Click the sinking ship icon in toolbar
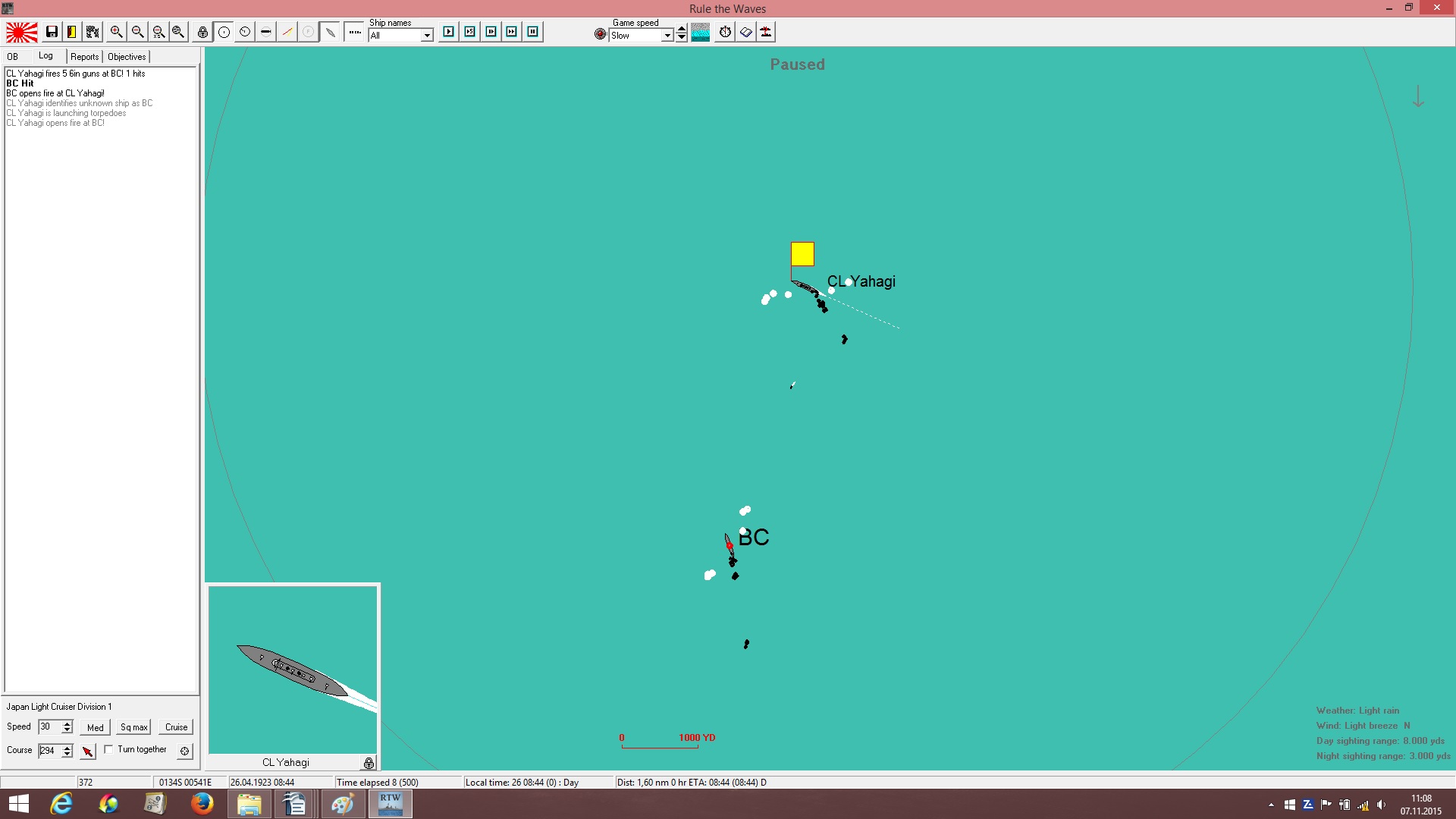Screen dimensions: 1456x819 coord(766,32)
